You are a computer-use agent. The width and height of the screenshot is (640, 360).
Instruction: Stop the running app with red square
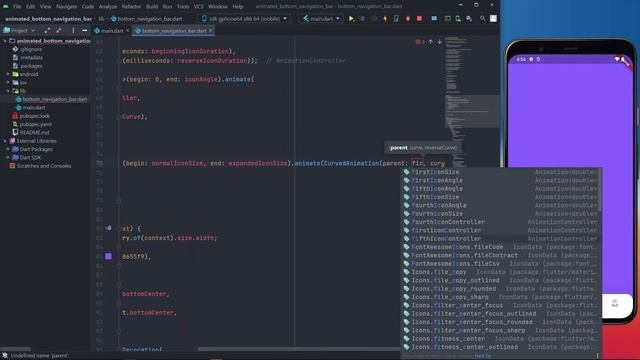pyautogui.click(x=419, y=19)
